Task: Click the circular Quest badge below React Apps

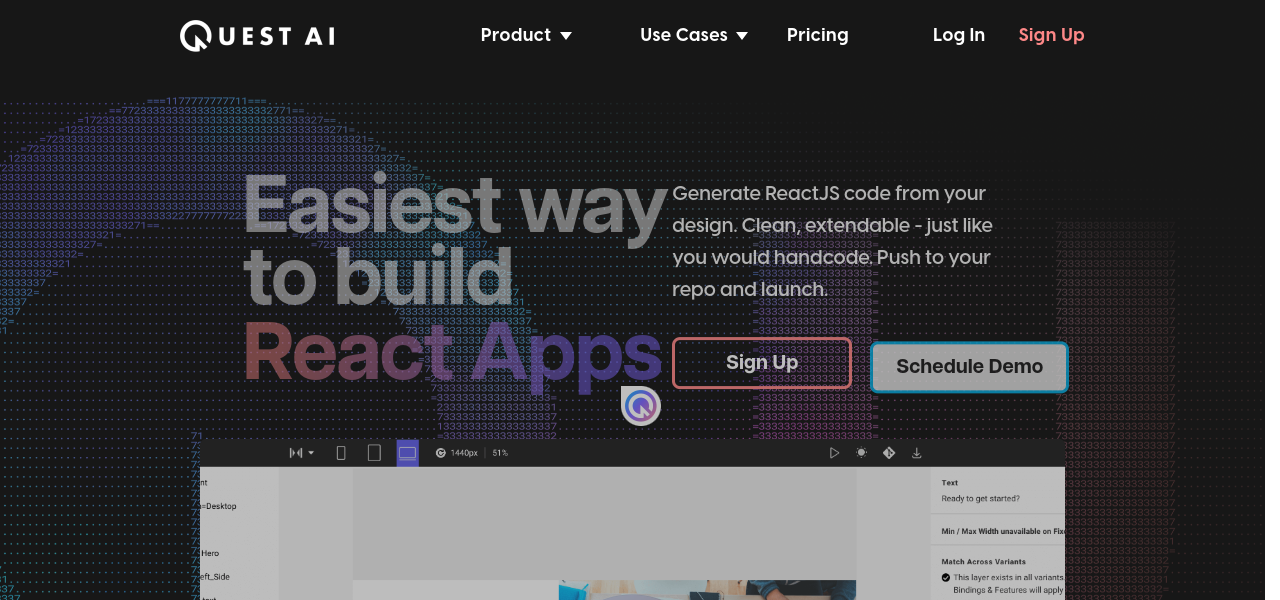Action: 641,406
